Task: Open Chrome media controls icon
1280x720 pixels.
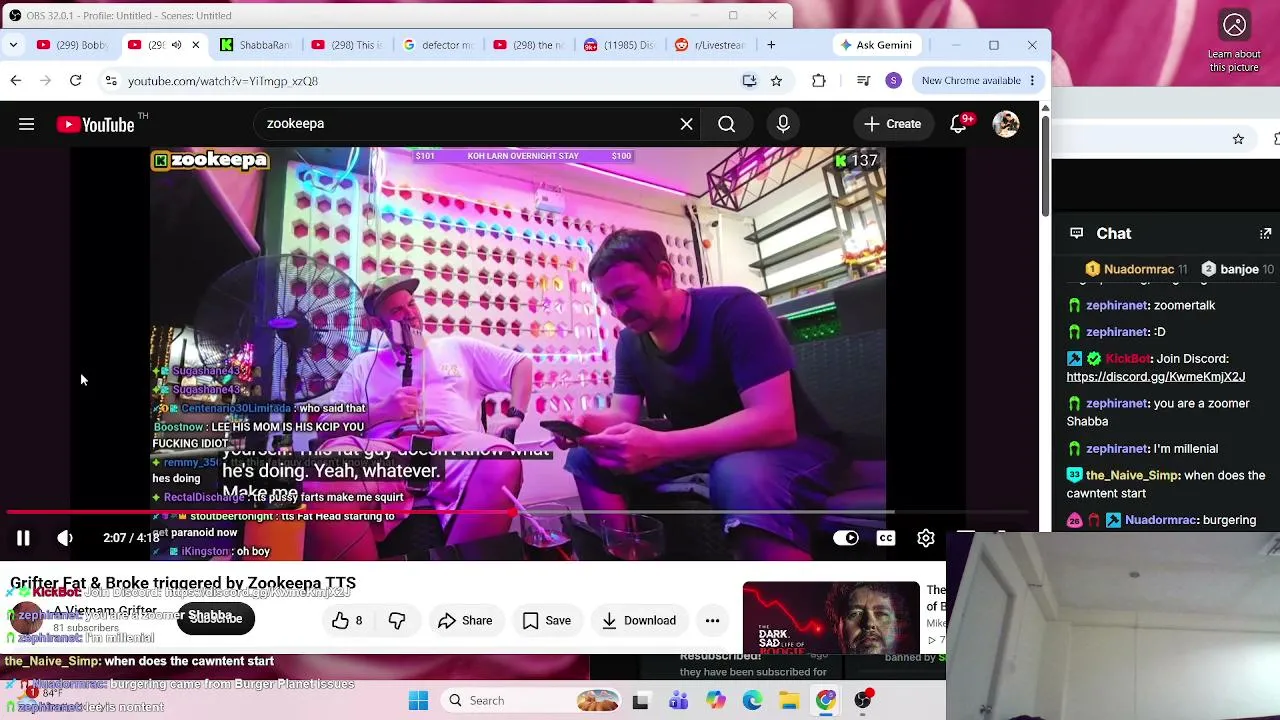Action: pyautogui.click(x=864, y=81)
